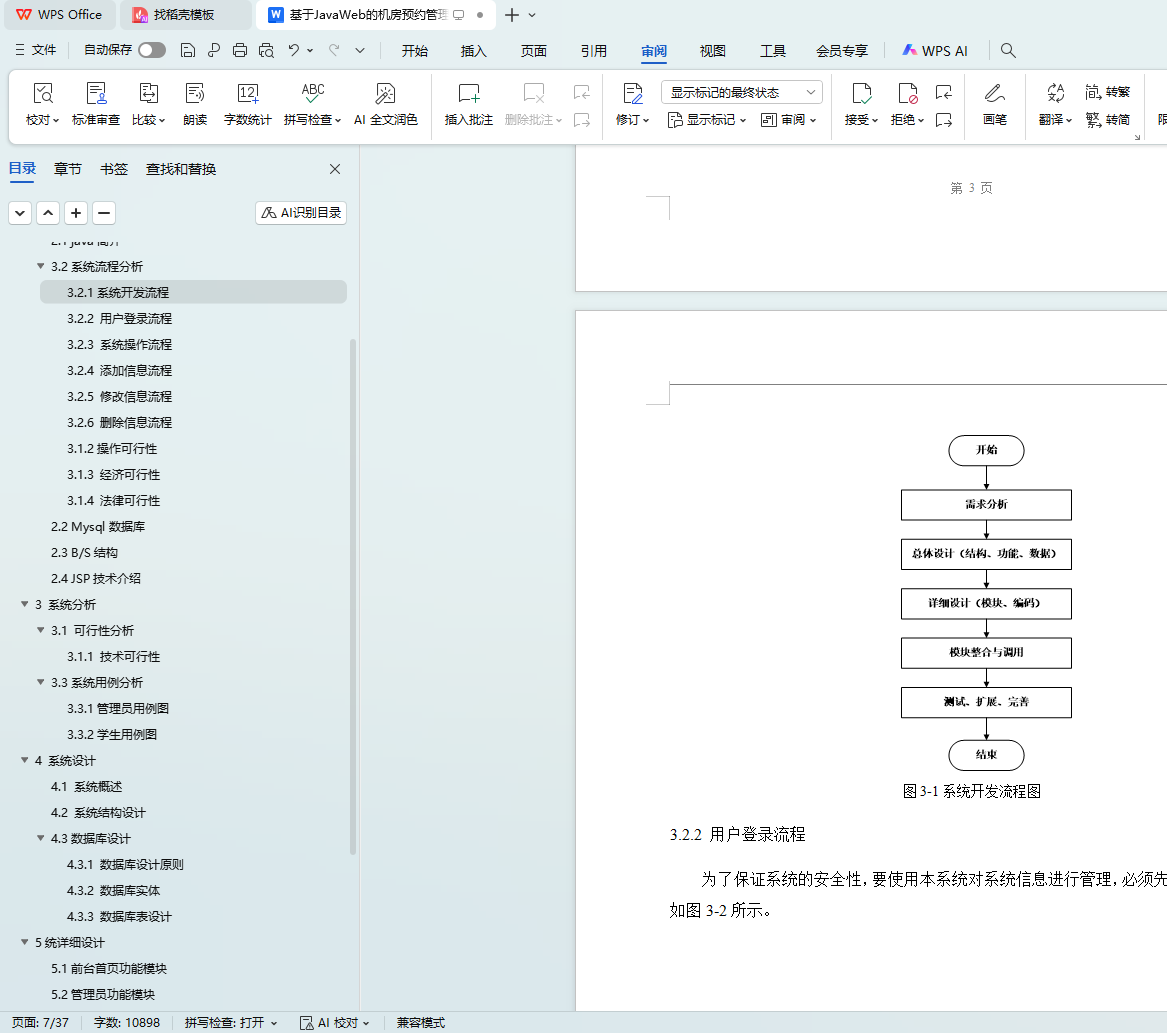Toggle the 自动保存 autosave switch
The width and height of the screenshot is (1167, 1033).
pyautogui.click(x=152, y=50)
